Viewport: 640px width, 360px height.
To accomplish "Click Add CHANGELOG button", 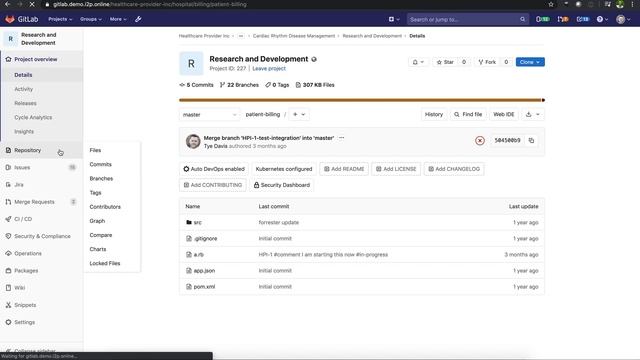I will (454, 169).
